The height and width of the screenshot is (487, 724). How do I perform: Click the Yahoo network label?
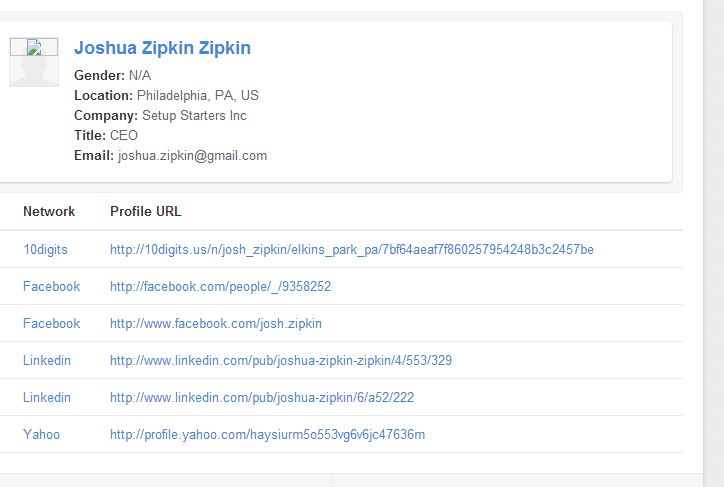(41, 434)
